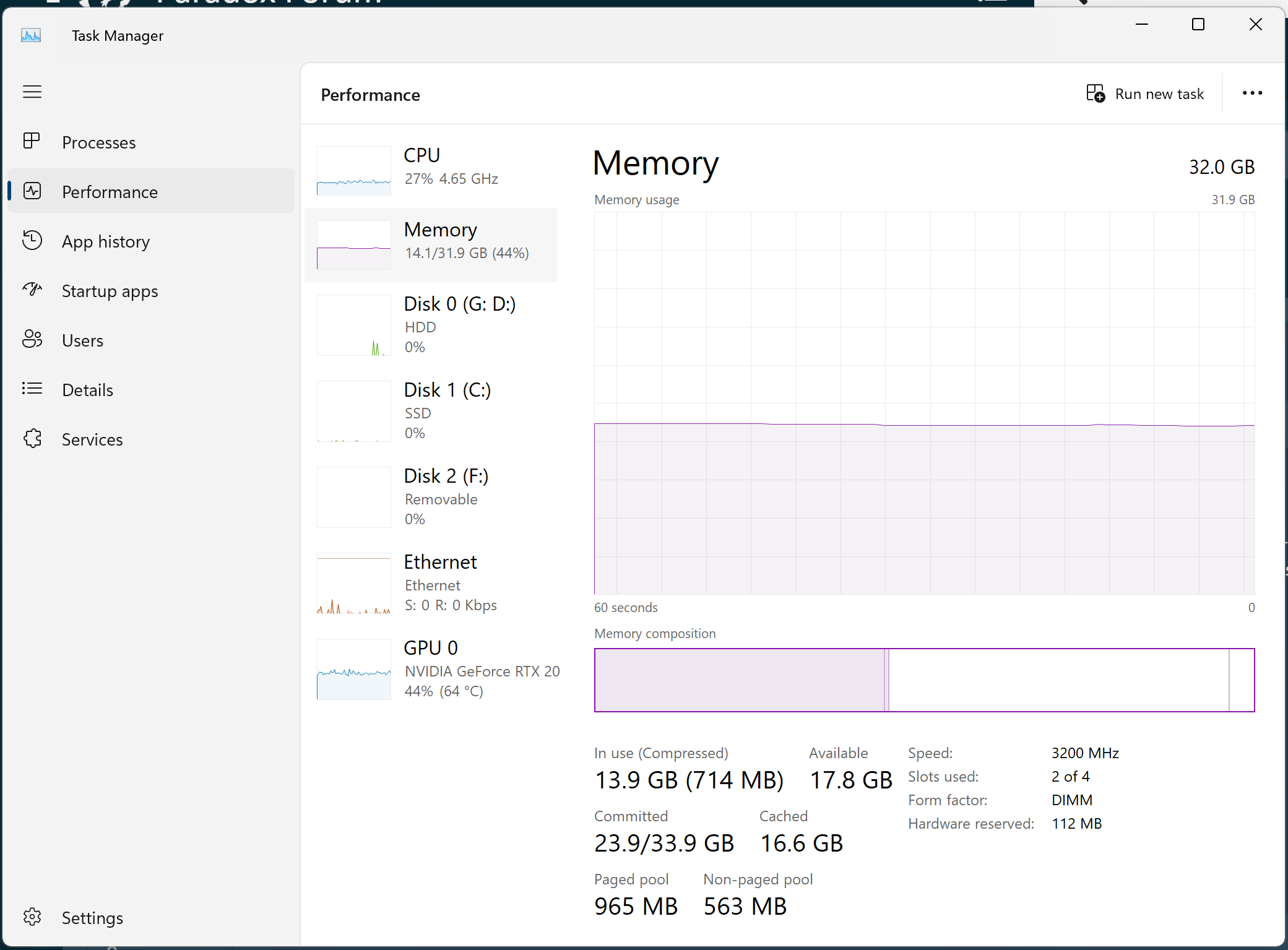Open App history clock icon
The width and height of the screenshot is (1288, 950).
coord(32,241)
